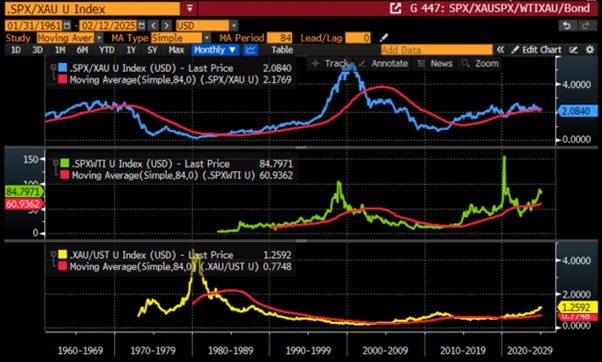Open the end date calendar picker

pyautogui.click(x=141, y=26)
